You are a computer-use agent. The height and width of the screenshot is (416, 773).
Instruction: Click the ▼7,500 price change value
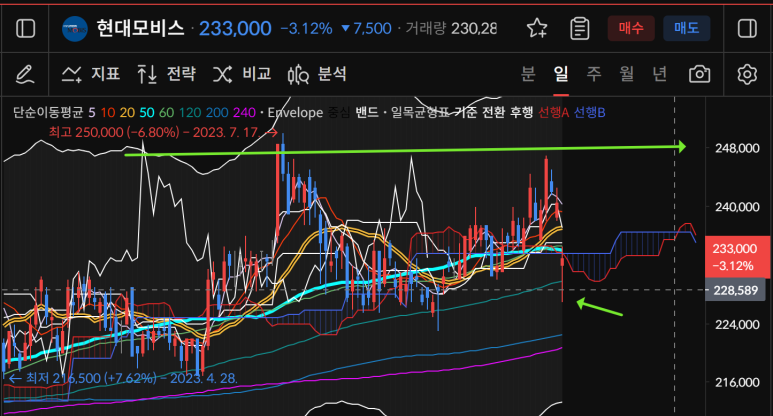pyautogui.click(x=366, y=29)
